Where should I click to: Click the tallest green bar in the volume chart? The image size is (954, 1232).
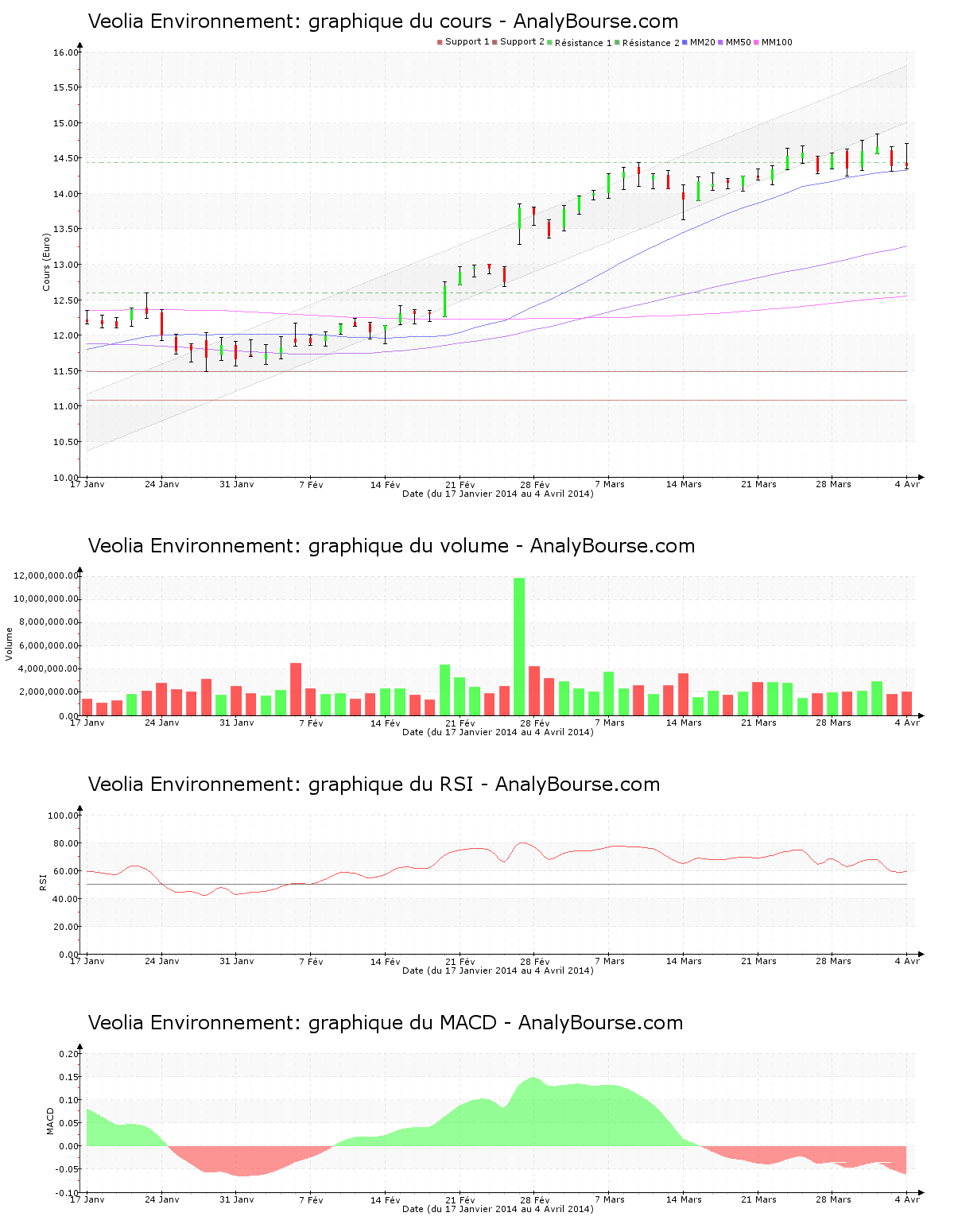519,646
